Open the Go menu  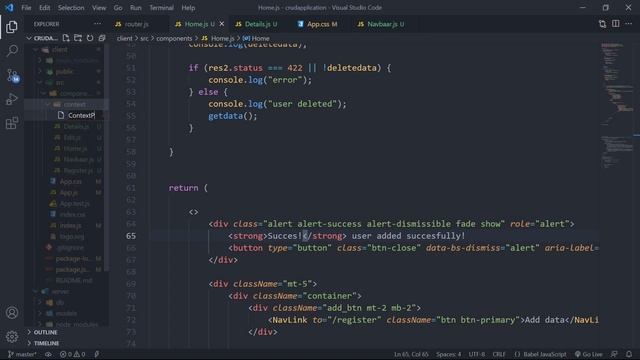pos(118,8)
